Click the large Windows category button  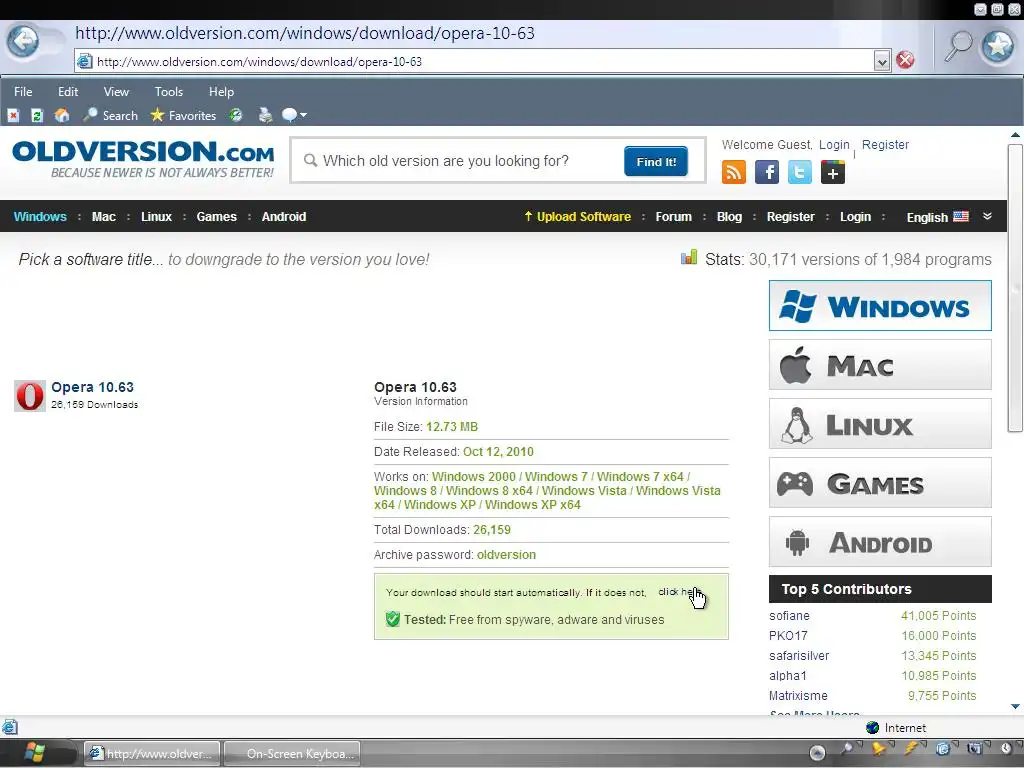880,306
